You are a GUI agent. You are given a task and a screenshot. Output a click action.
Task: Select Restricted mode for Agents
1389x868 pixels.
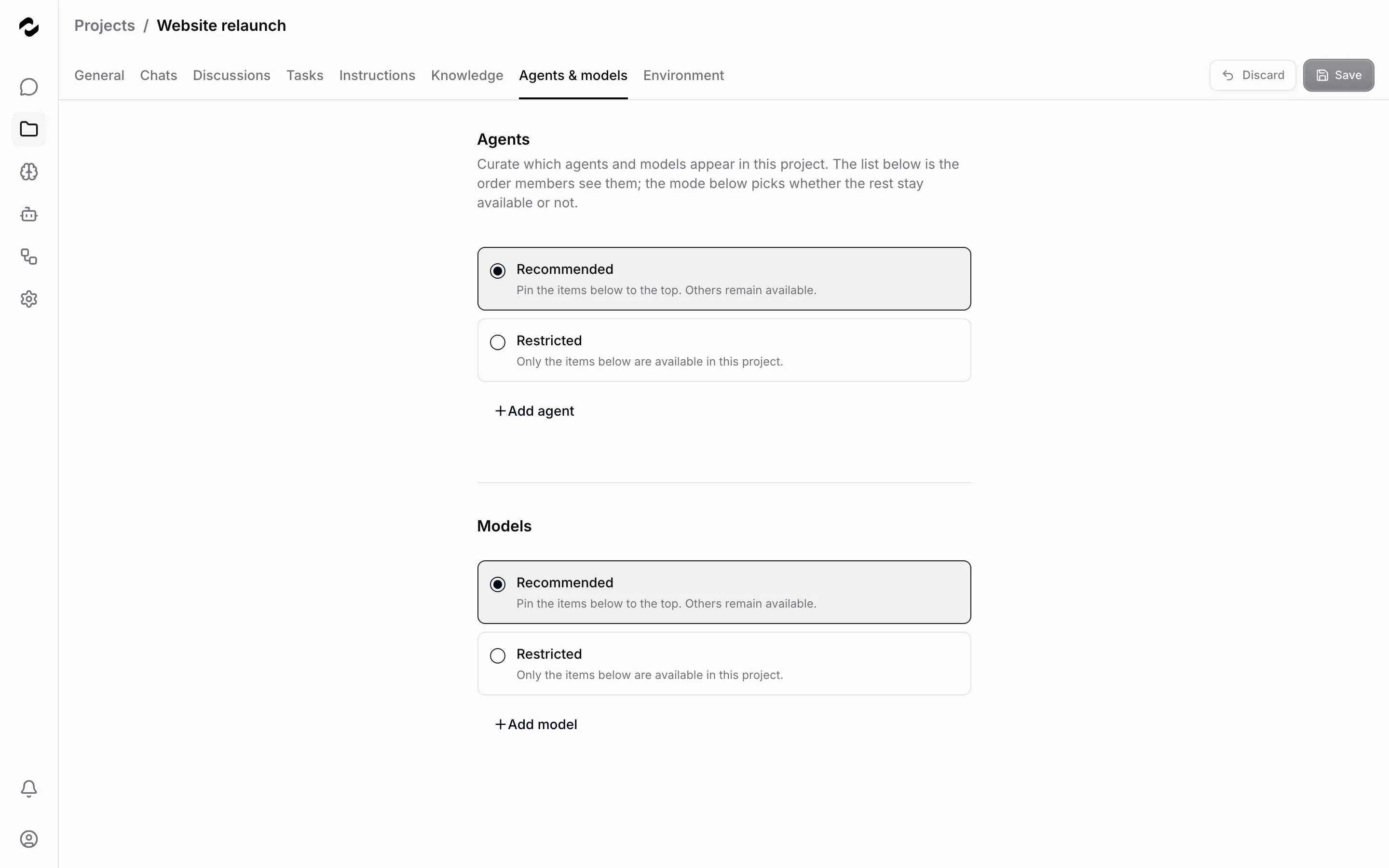click(724, 350)
